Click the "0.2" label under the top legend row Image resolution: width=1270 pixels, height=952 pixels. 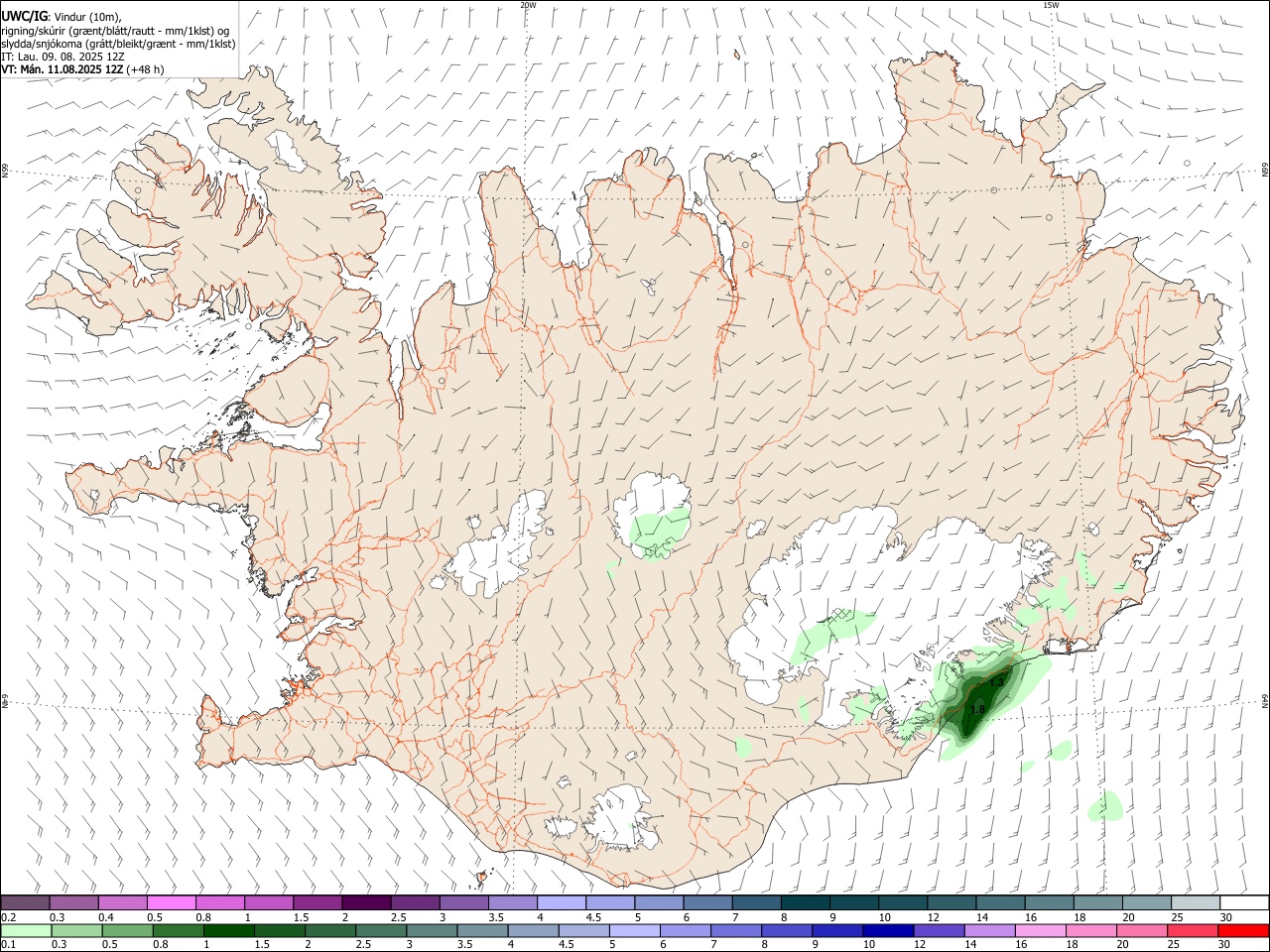[10, 917]
